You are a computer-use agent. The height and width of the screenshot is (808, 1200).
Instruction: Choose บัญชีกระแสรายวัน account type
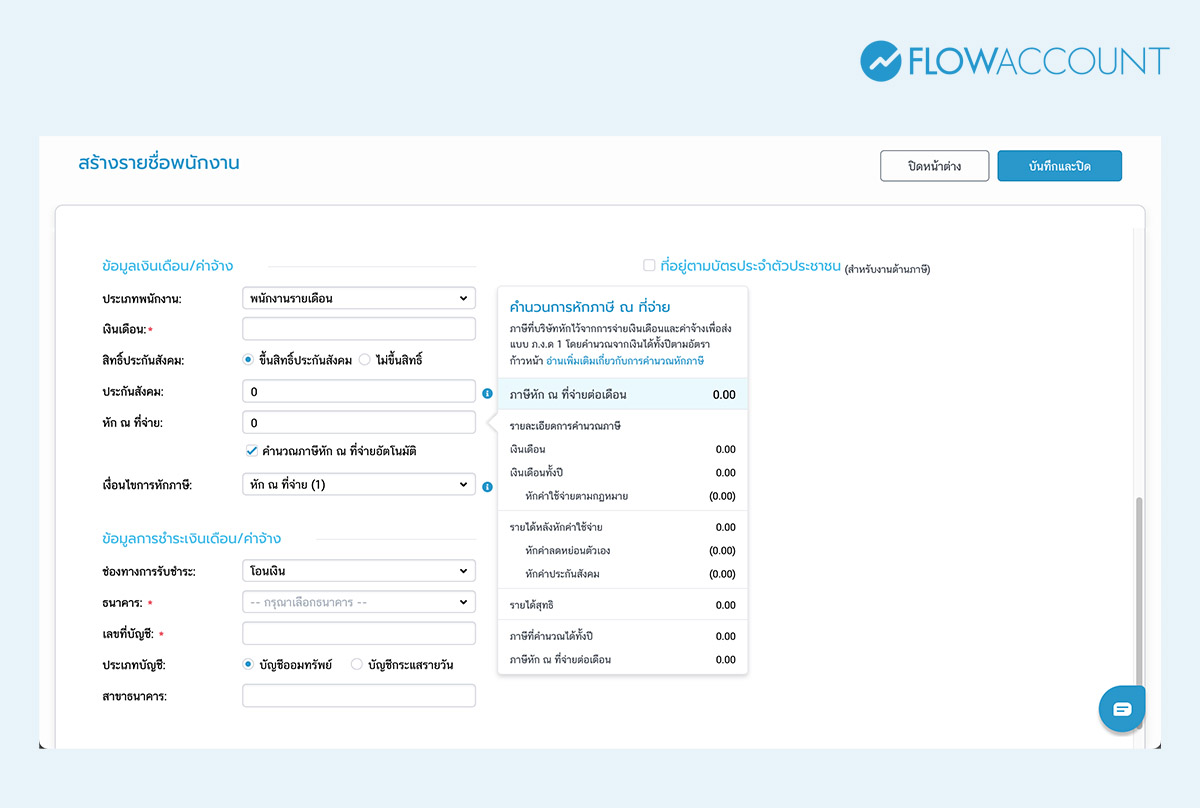pyautogui.click(x=357, y=664)
